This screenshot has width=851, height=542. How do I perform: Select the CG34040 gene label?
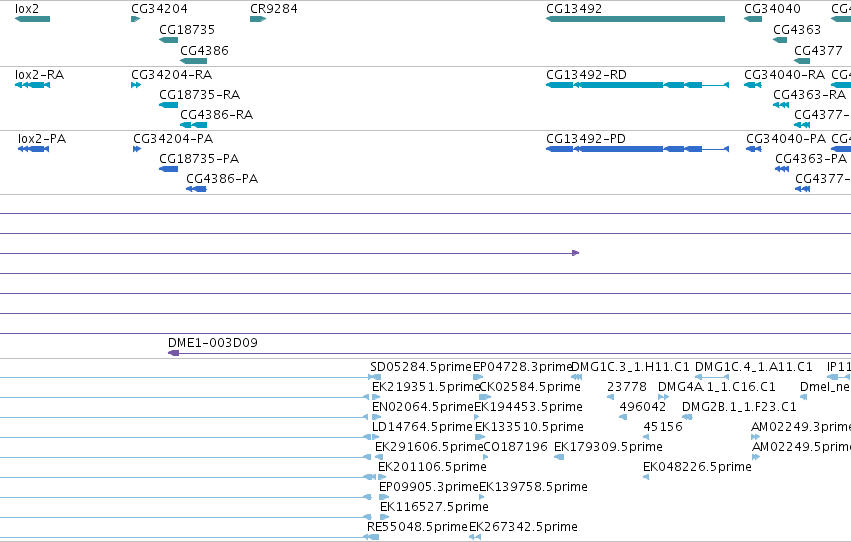coord(772,9)
